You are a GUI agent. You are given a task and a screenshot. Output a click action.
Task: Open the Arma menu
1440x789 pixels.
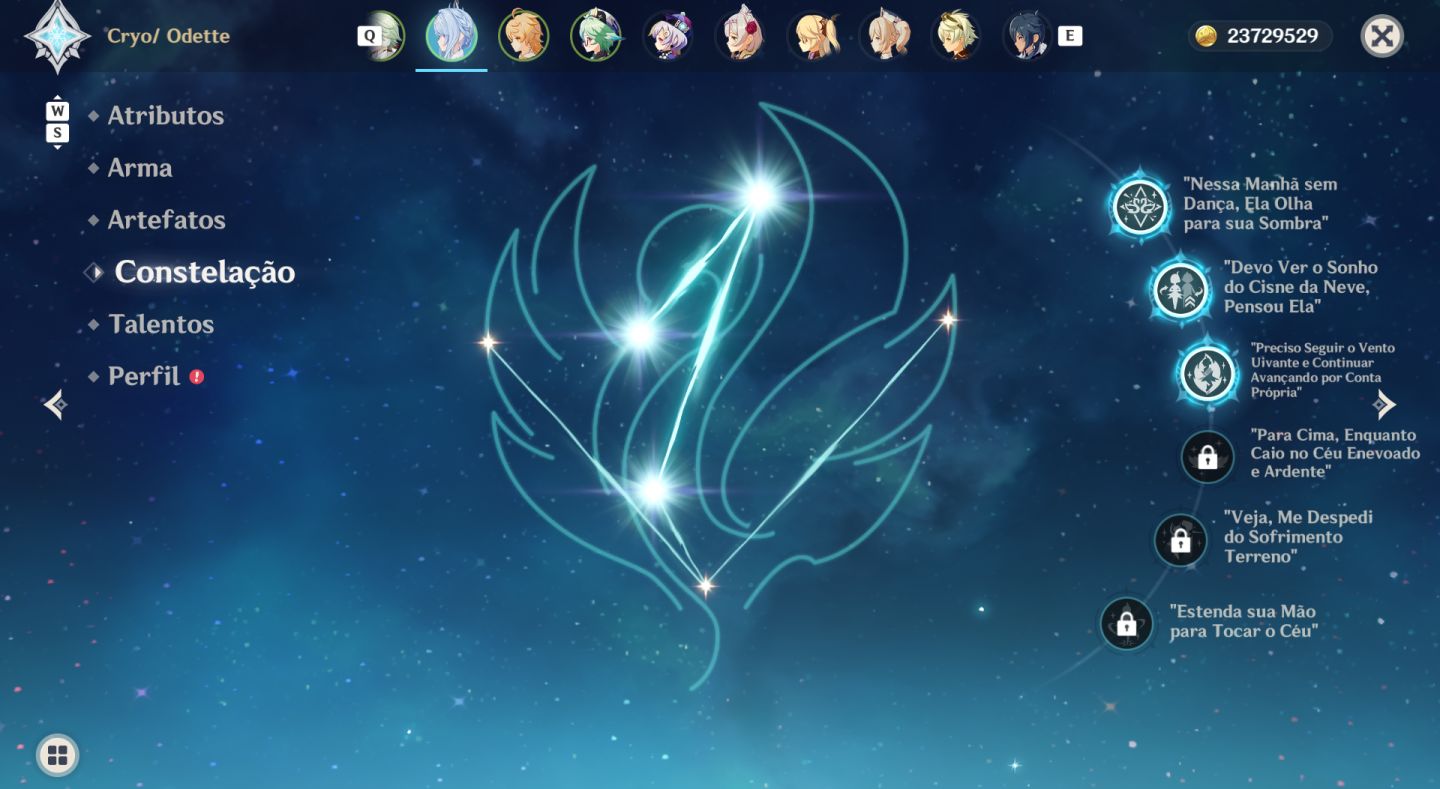139,168
